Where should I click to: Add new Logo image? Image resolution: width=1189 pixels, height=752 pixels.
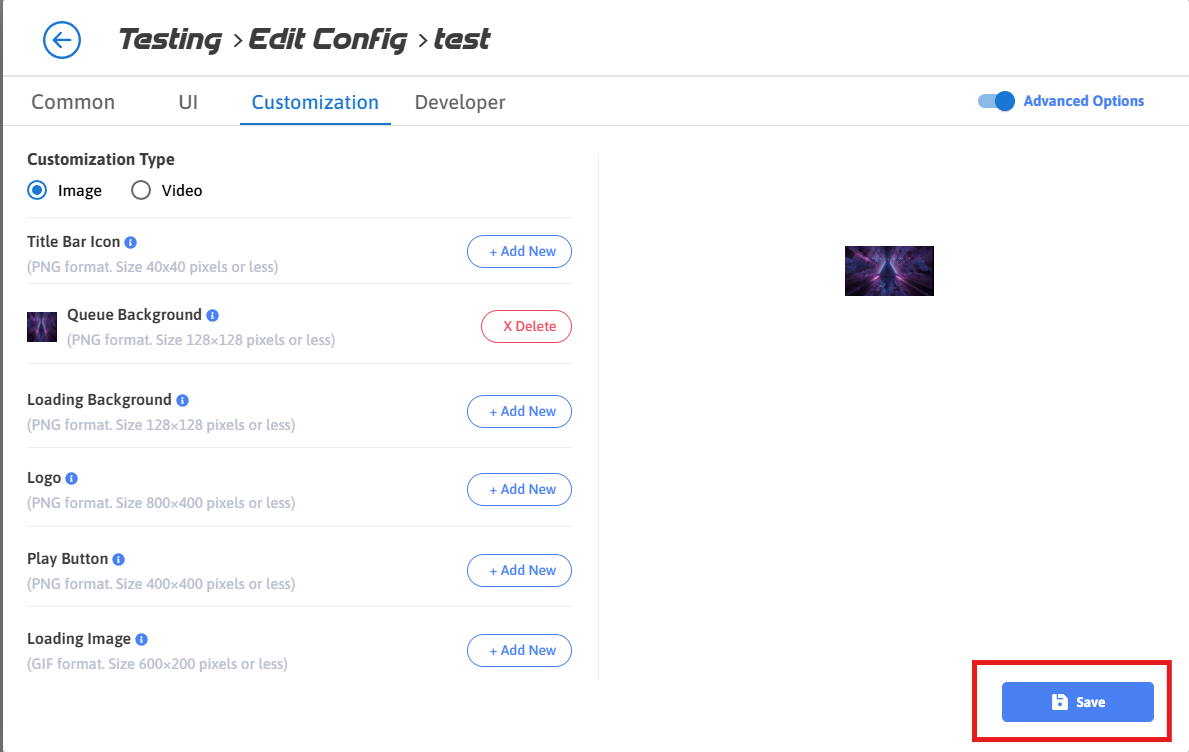coord(519,490)
